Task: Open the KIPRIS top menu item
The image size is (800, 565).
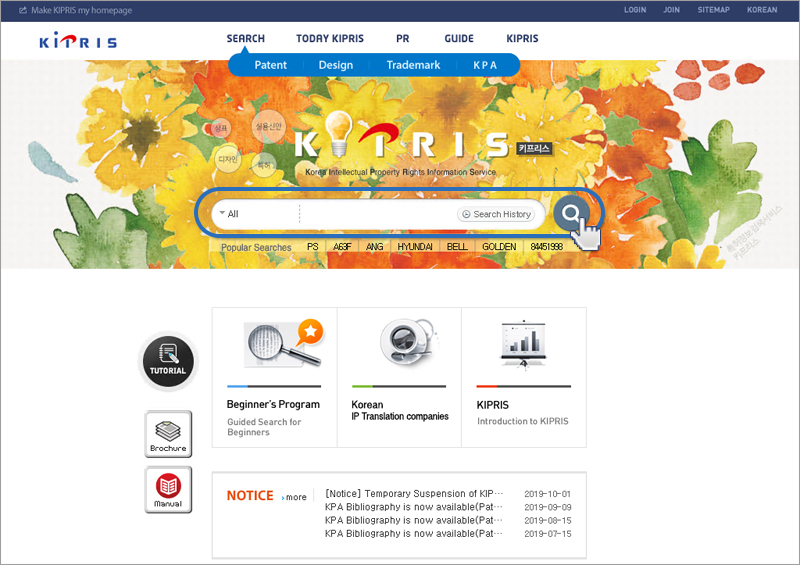Action: pos(522,38)
